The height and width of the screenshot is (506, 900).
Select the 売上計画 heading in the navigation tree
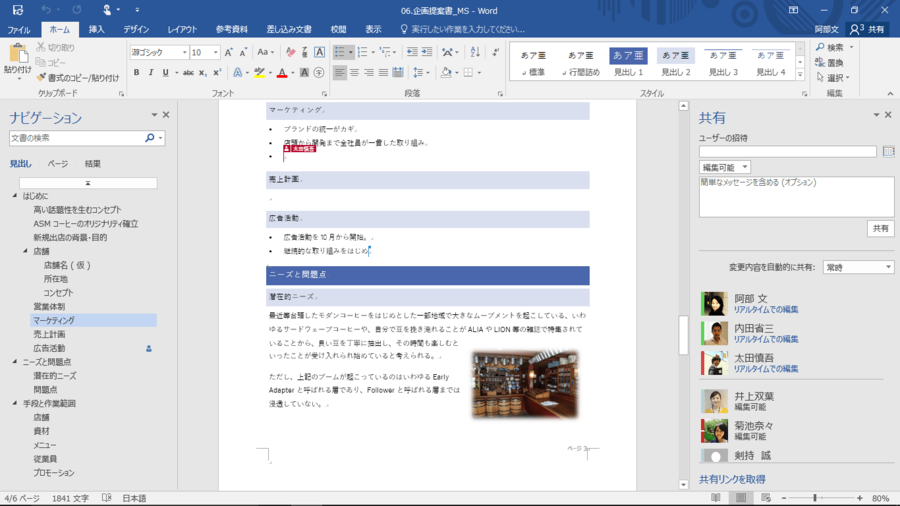pyautogui.click(x=49, y=334)
